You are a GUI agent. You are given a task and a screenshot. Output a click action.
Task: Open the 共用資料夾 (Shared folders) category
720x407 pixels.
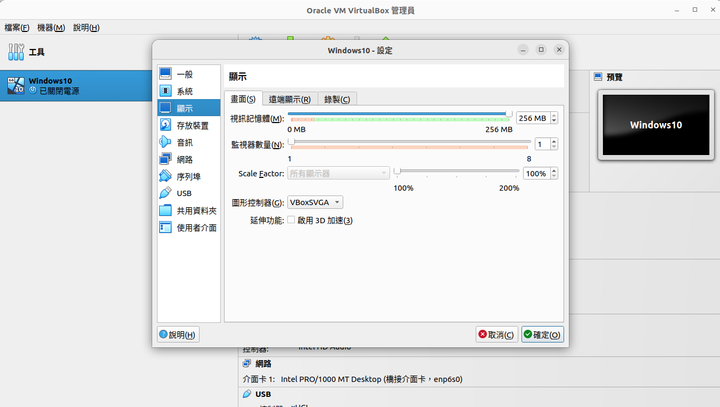(188, 210)
